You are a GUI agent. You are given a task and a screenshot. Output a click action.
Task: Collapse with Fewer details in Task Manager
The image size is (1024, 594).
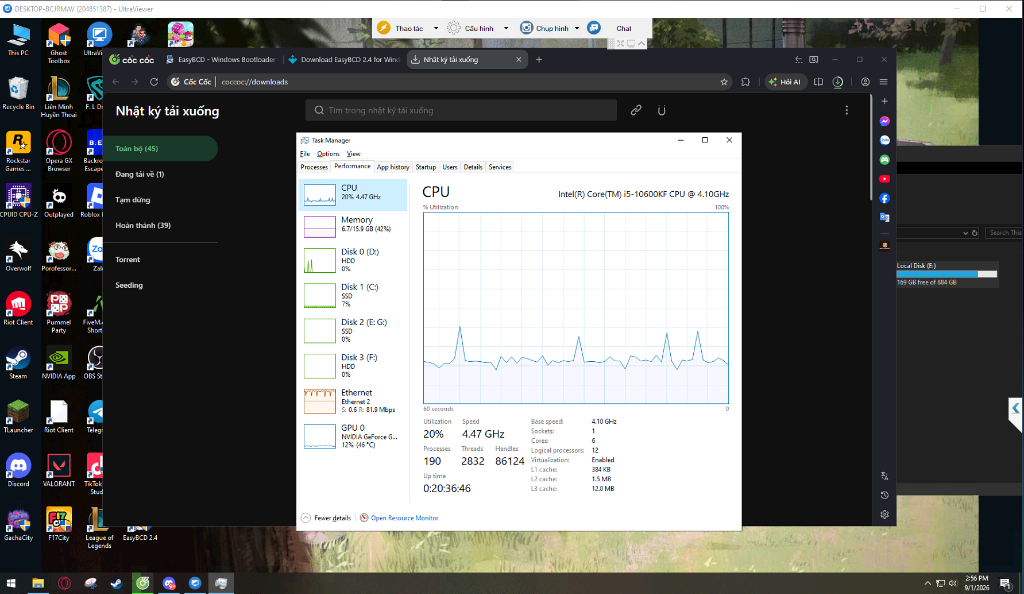(x=326, y=518)
